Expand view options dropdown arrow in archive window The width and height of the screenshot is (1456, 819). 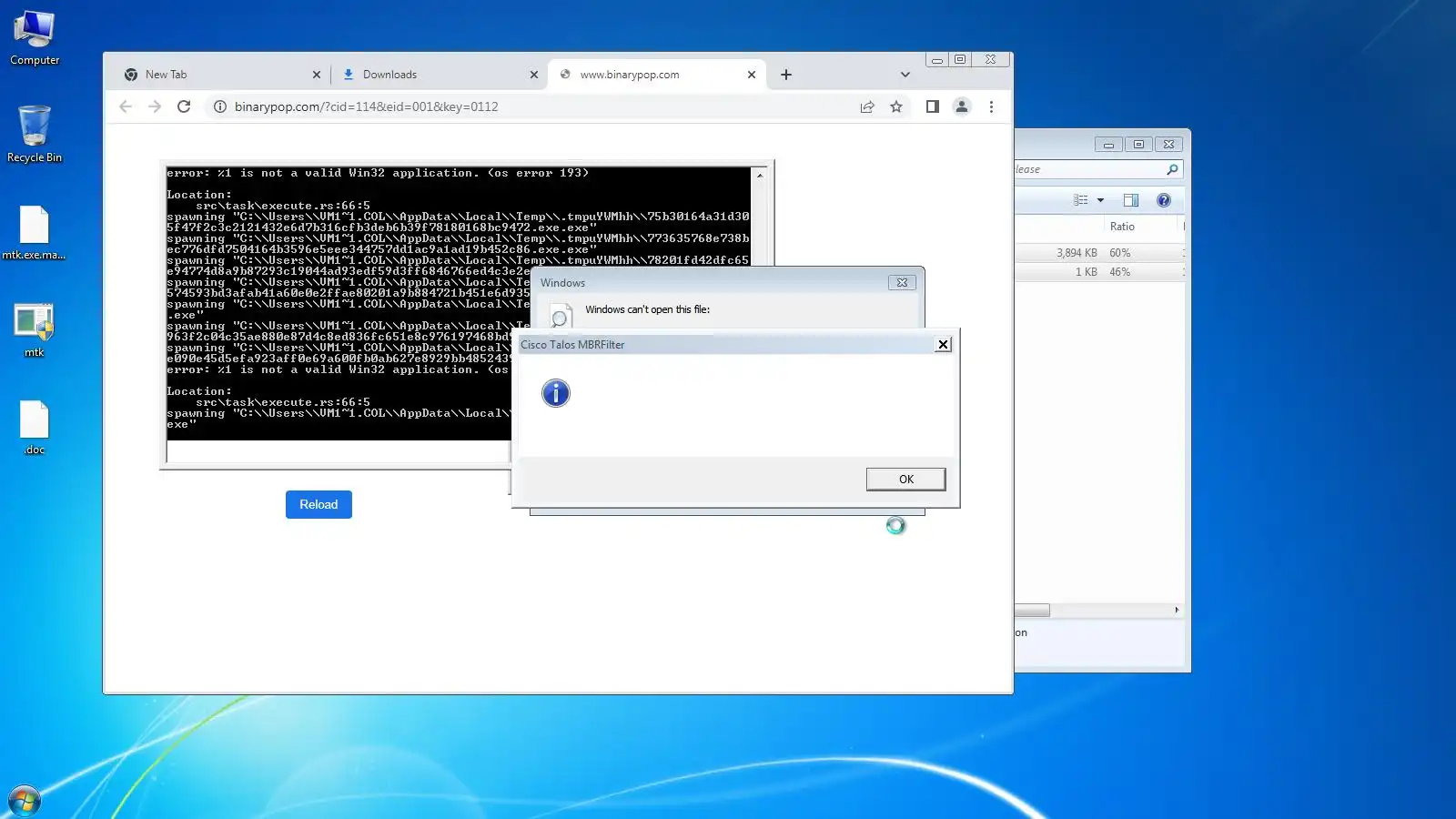coord(1100,200)
